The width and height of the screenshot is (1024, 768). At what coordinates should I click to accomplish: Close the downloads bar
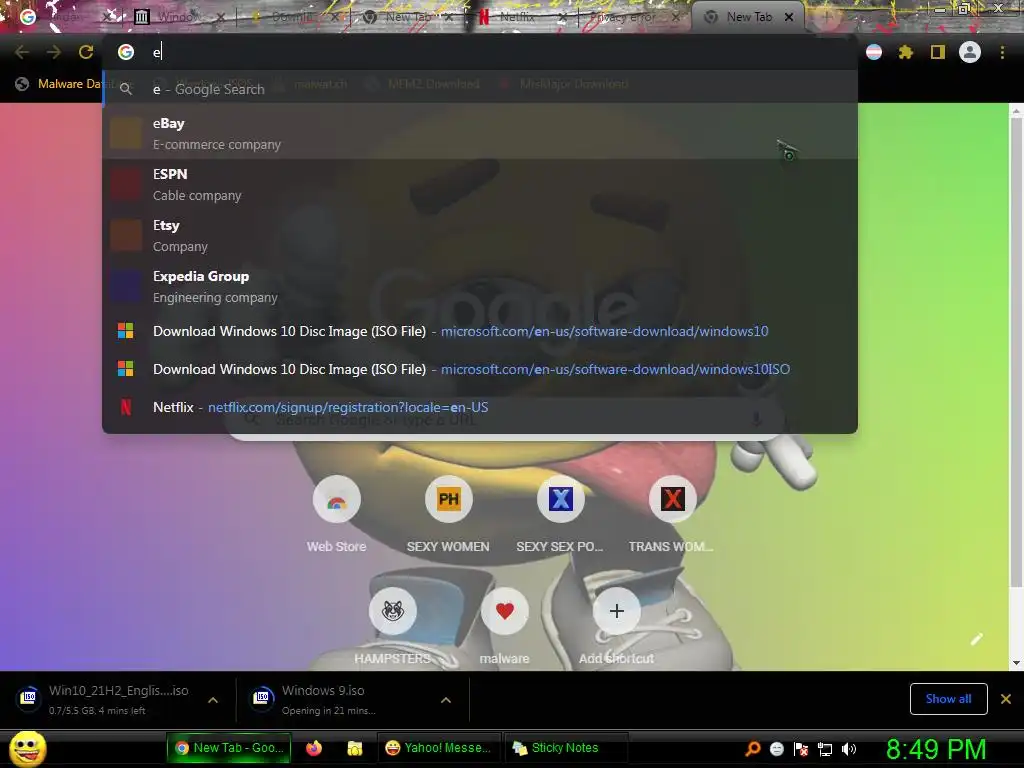click(x=1006, y=699)
